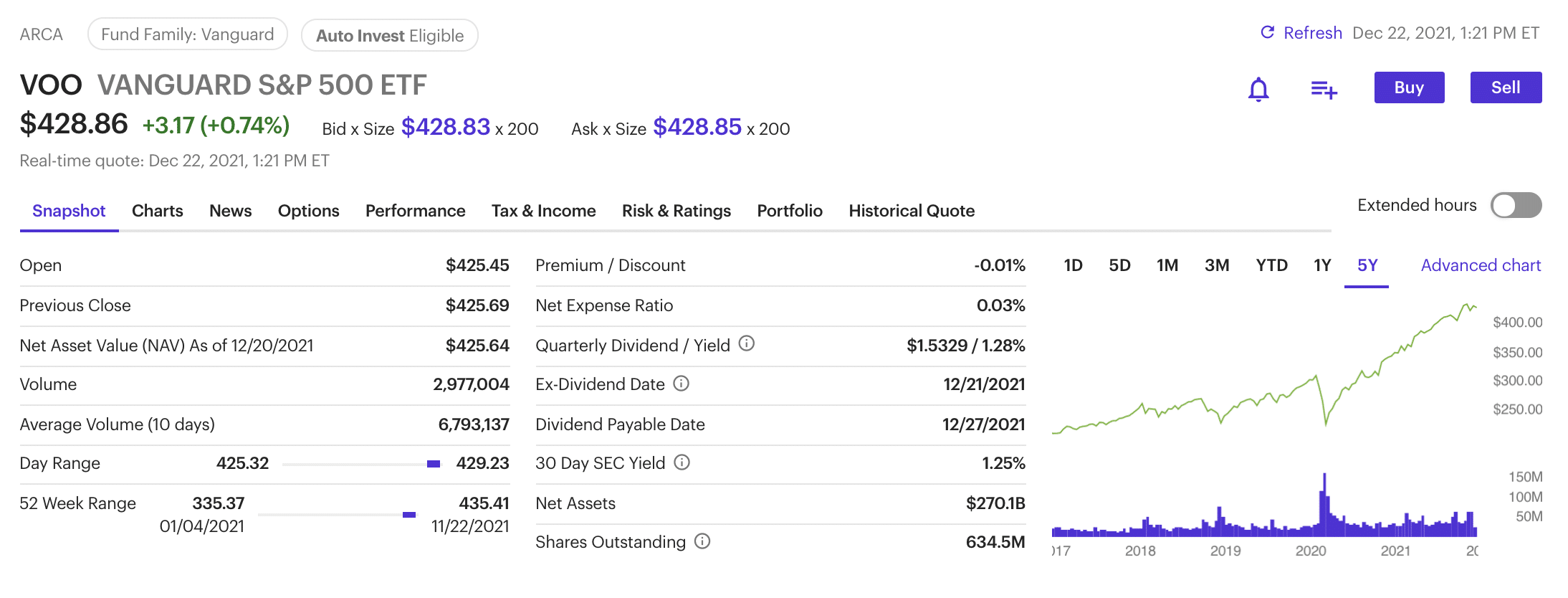This screenshot has width=1568, height=598.
Task: Click the Fund Family: Vanguard tag
Action: point(187,34)
